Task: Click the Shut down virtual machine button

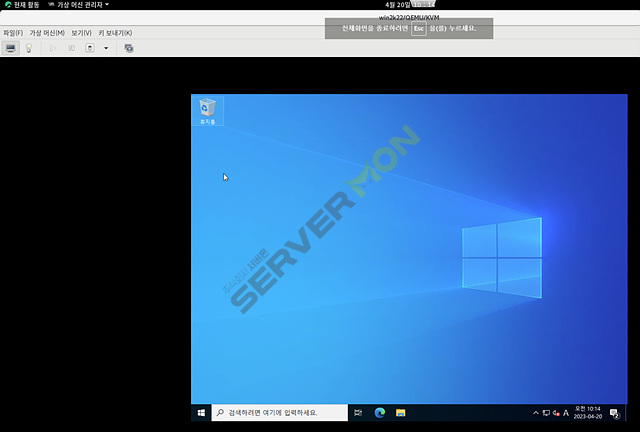Action: 90,48
